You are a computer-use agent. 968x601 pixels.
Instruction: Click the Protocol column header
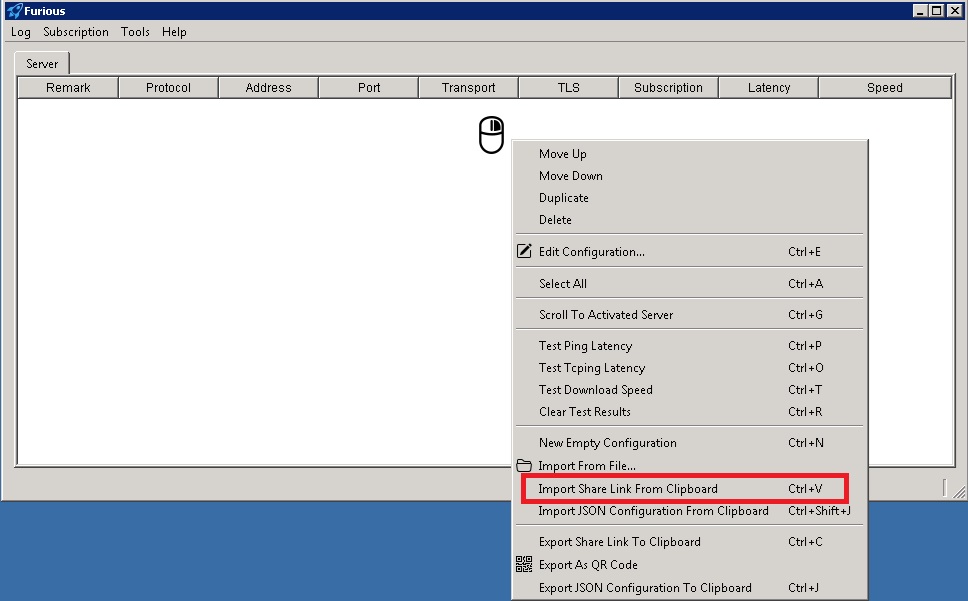pos(168,88)
